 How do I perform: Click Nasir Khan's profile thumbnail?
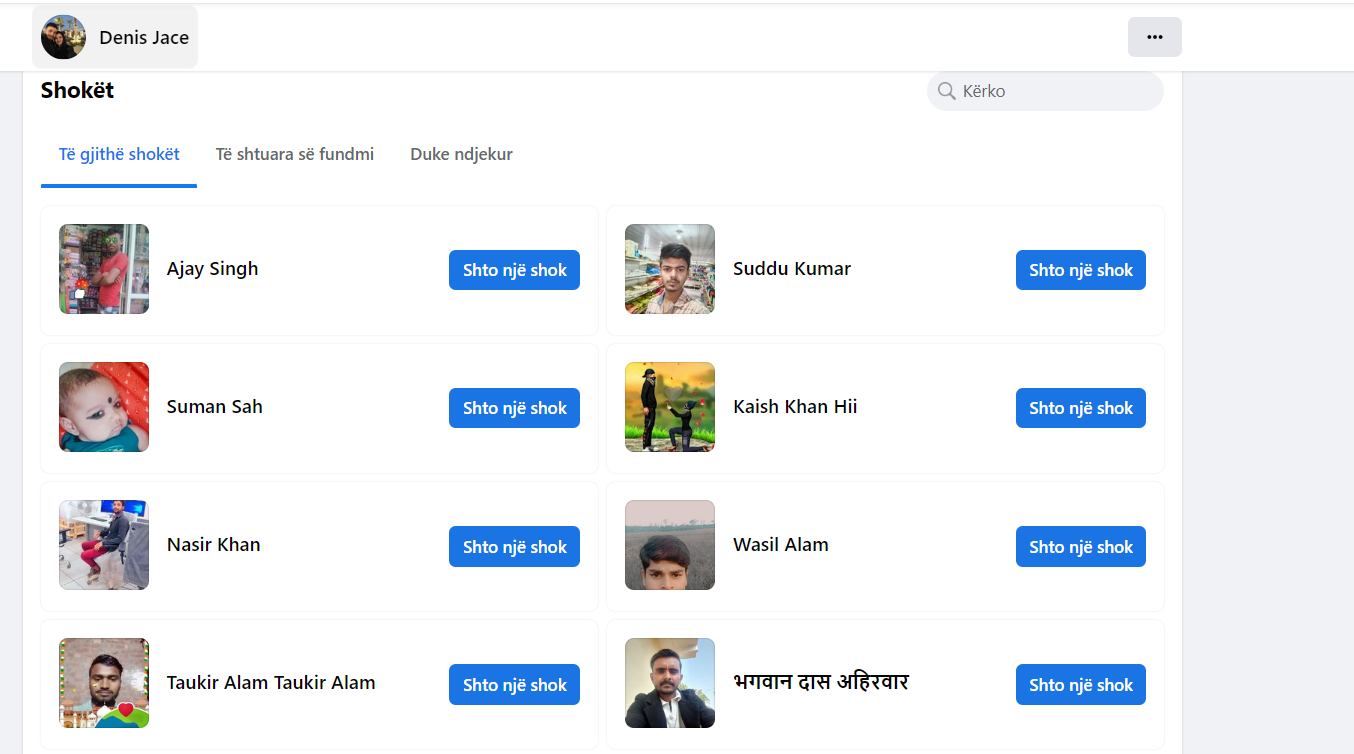click(x=104, y=545)
